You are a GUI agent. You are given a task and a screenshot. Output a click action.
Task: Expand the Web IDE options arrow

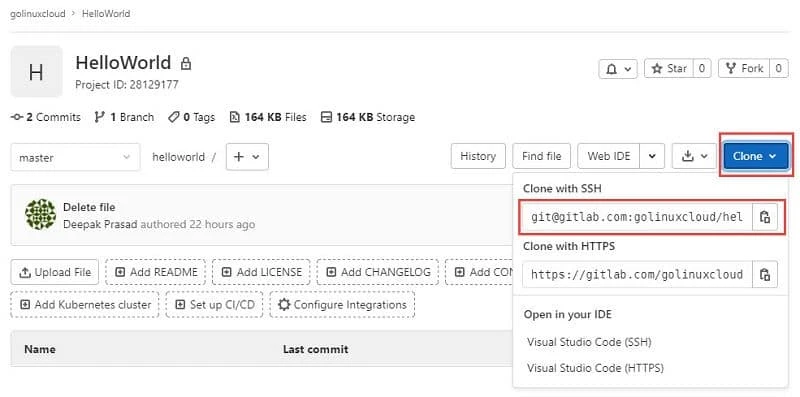652,156
